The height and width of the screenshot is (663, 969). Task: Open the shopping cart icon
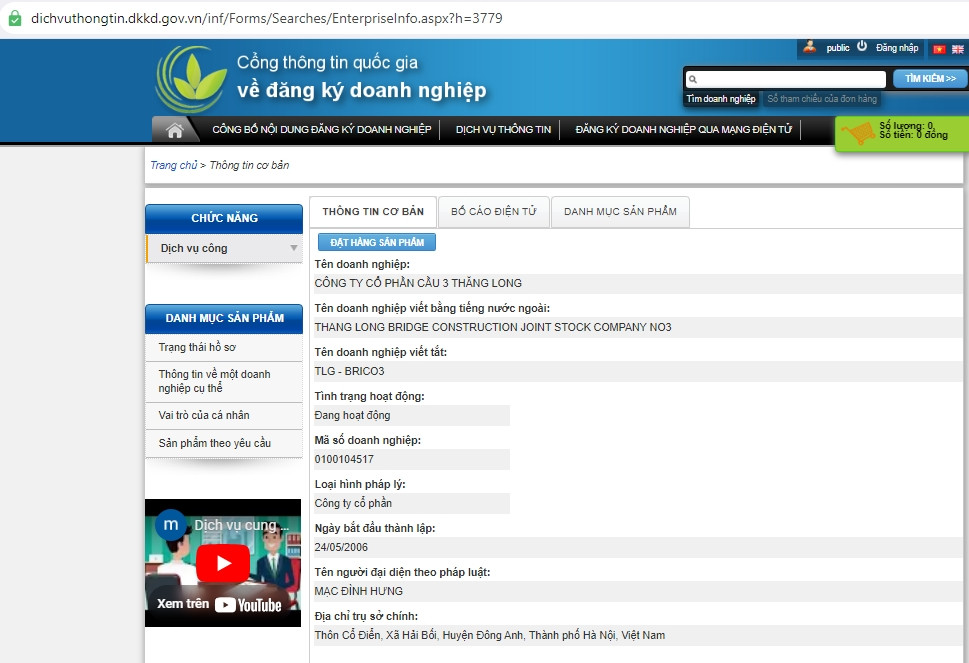[x=857, y=134]
